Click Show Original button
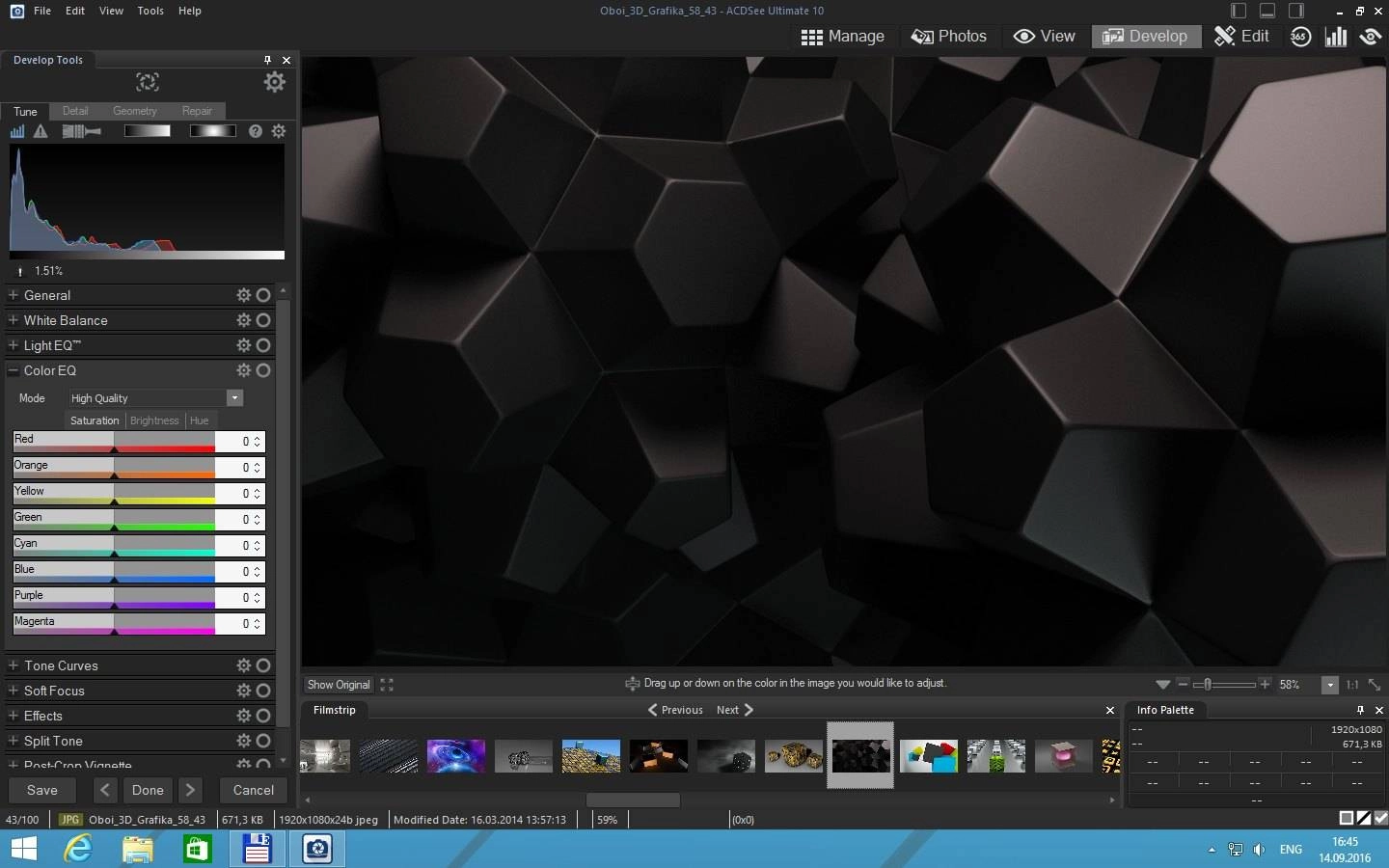 (339, 685)
